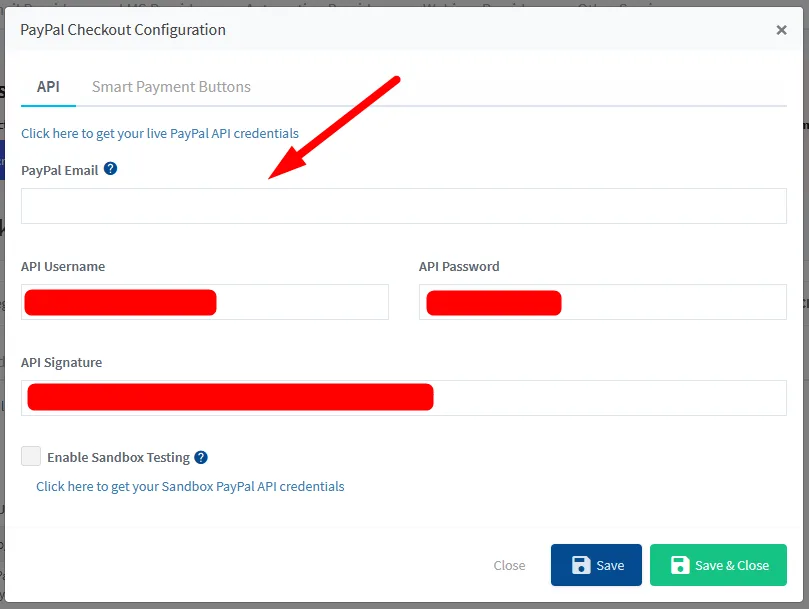Click the Close text button

(509, 565)
